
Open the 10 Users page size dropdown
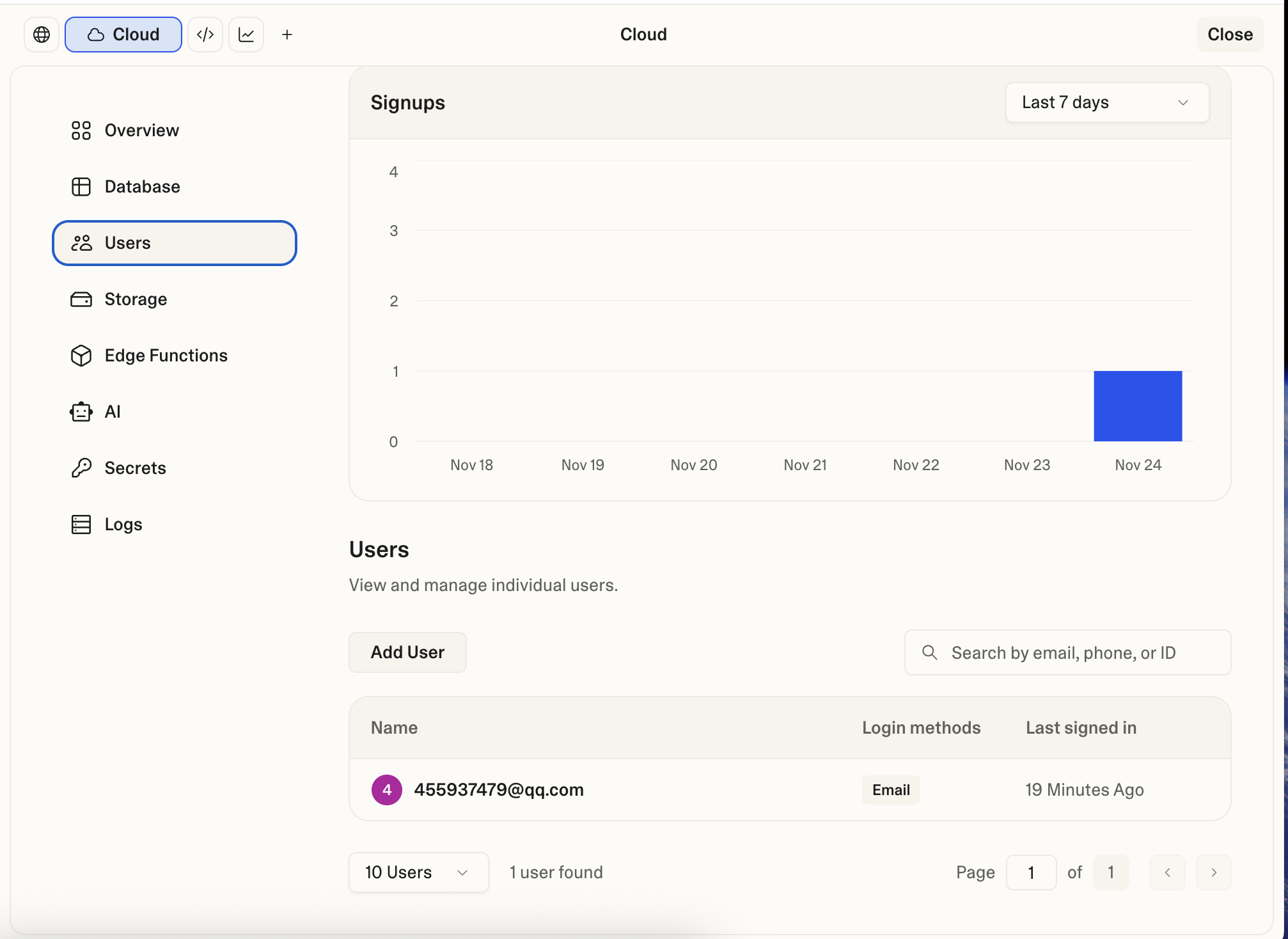pos(418,872)
